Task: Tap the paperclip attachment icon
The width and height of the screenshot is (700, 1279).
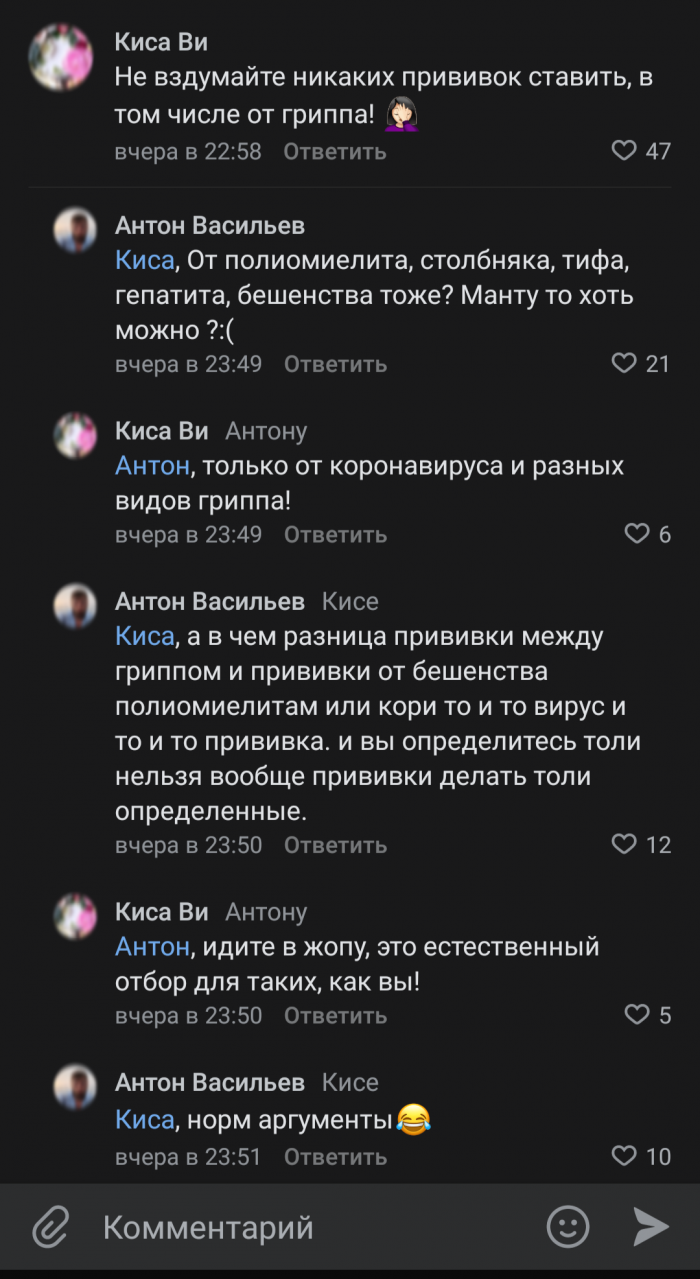Action: [x=50, y=1226]
